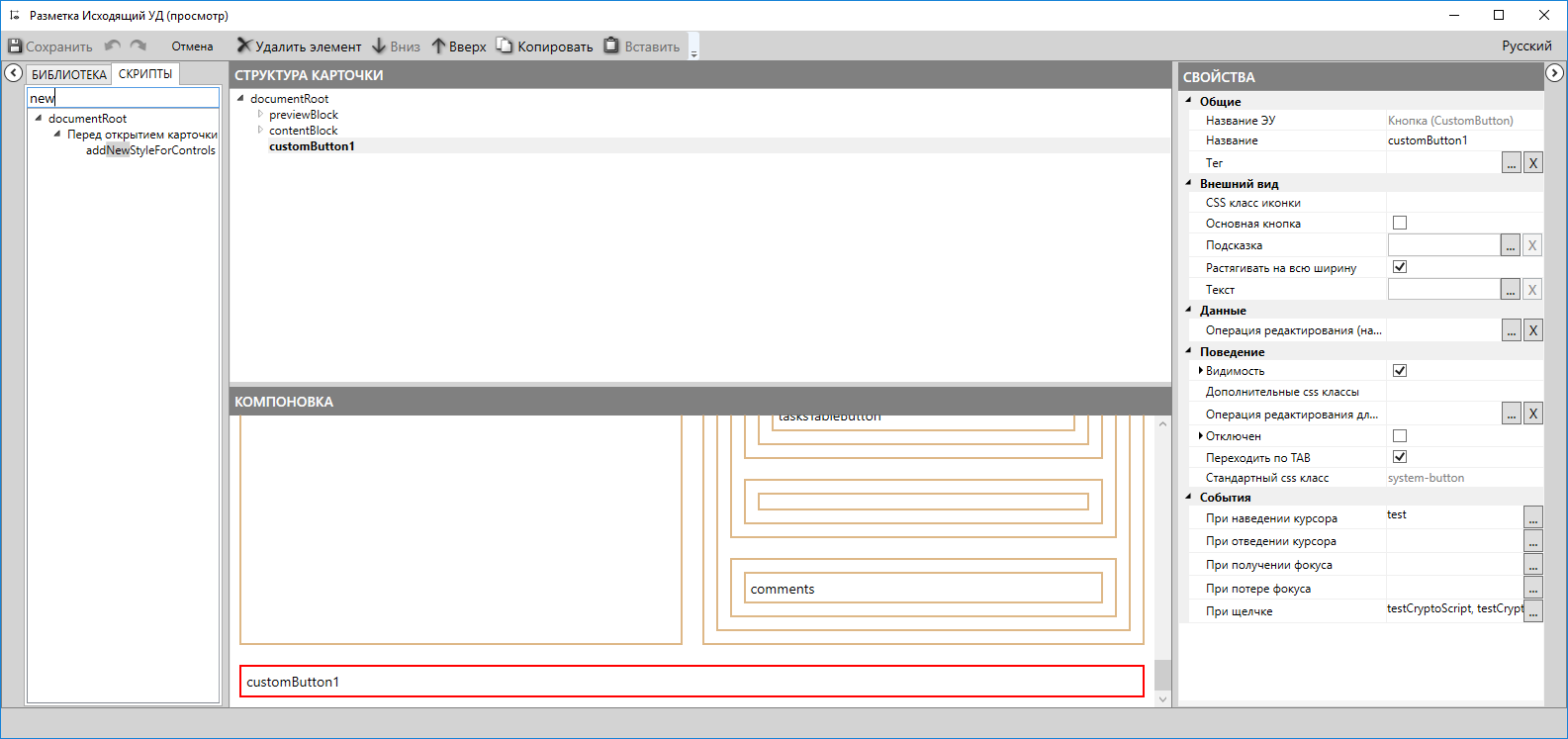Switch to the БИБЛИОТЕКА tab
The image size is (1568, 739).
click(x=69, y=75)
